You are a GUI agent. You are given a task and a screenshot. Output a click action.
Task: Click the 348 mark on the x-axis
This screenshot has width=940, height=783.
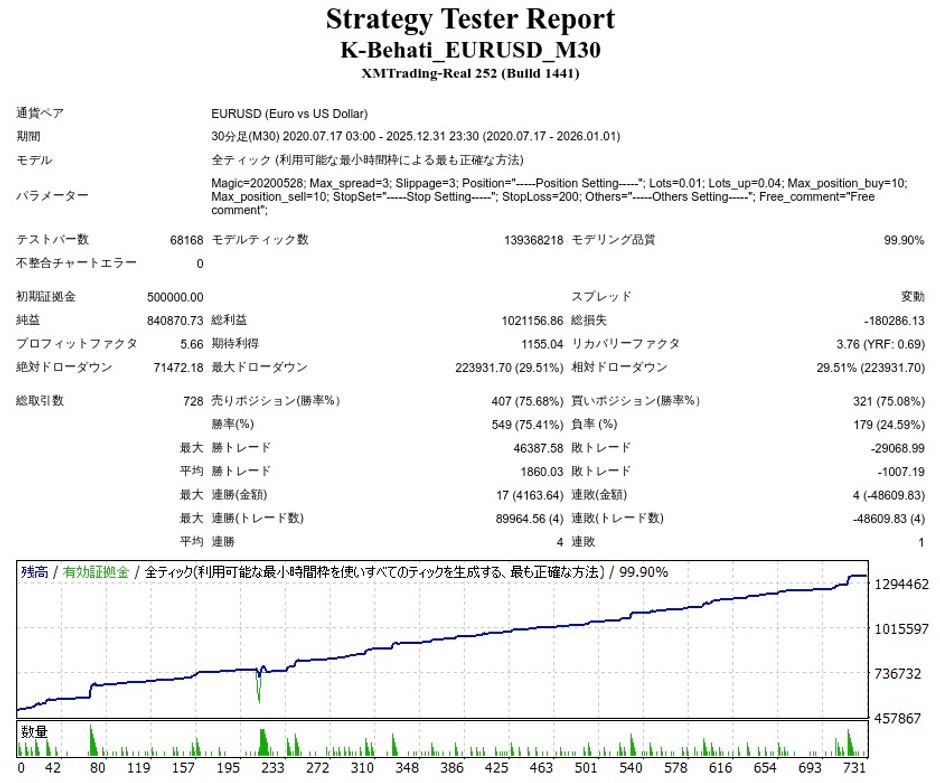pyautogui.click(x=409, y=769)
